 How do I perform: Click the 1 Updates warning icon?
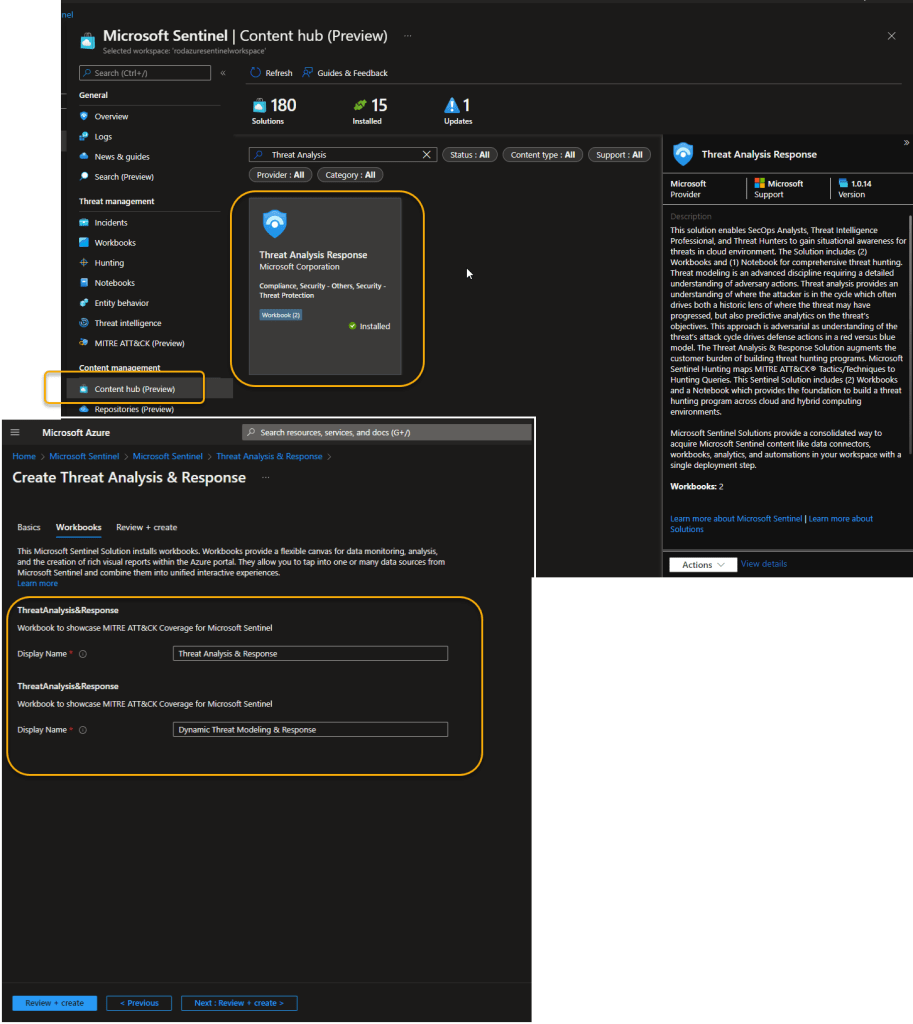[451, 105]
